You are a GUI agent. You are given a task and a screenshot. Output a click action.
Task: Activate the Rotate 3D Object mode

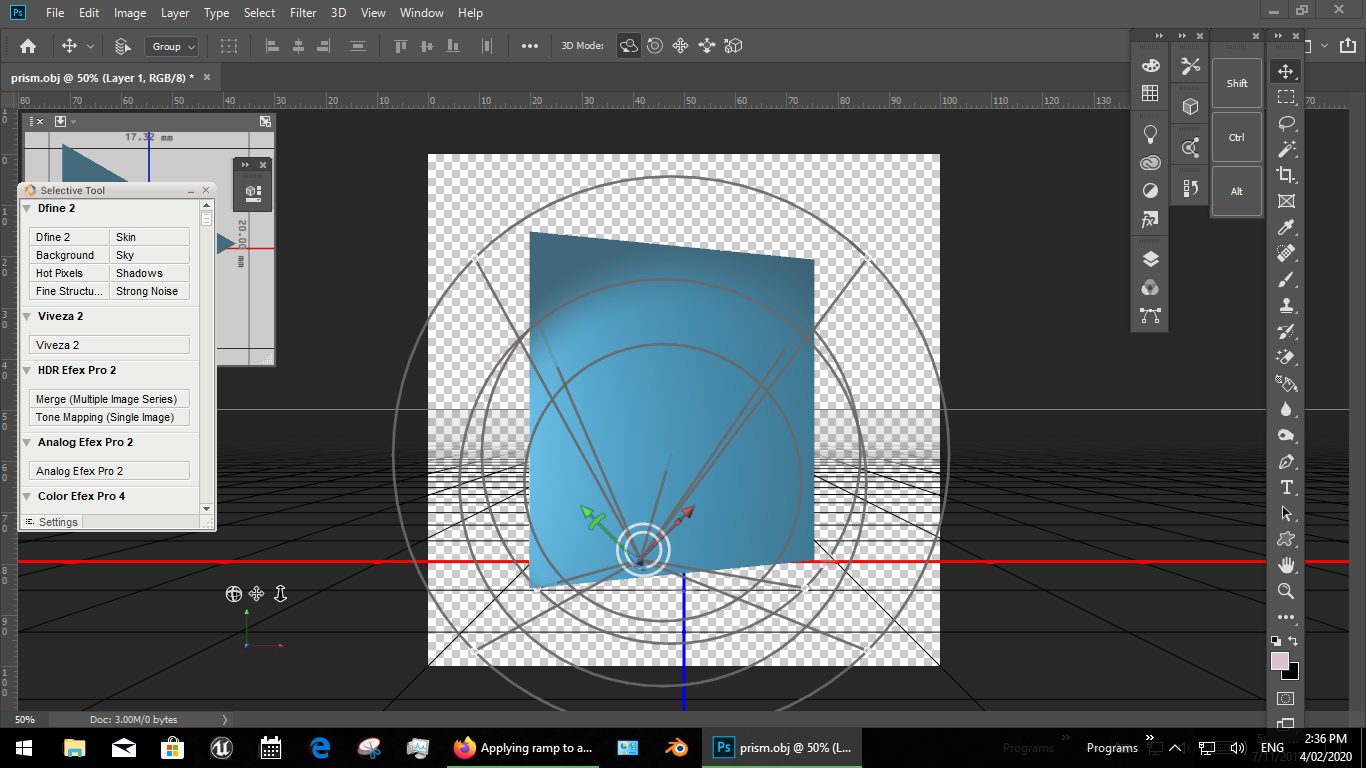point(629,45)
